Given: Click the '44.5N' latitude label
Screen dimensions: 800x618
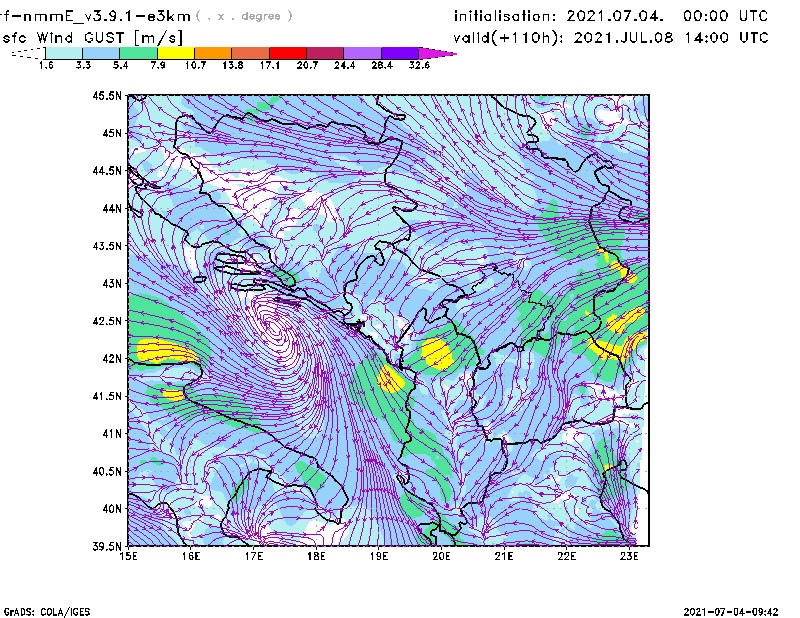Looking at the screenshot, I should [x=107, y=170].
